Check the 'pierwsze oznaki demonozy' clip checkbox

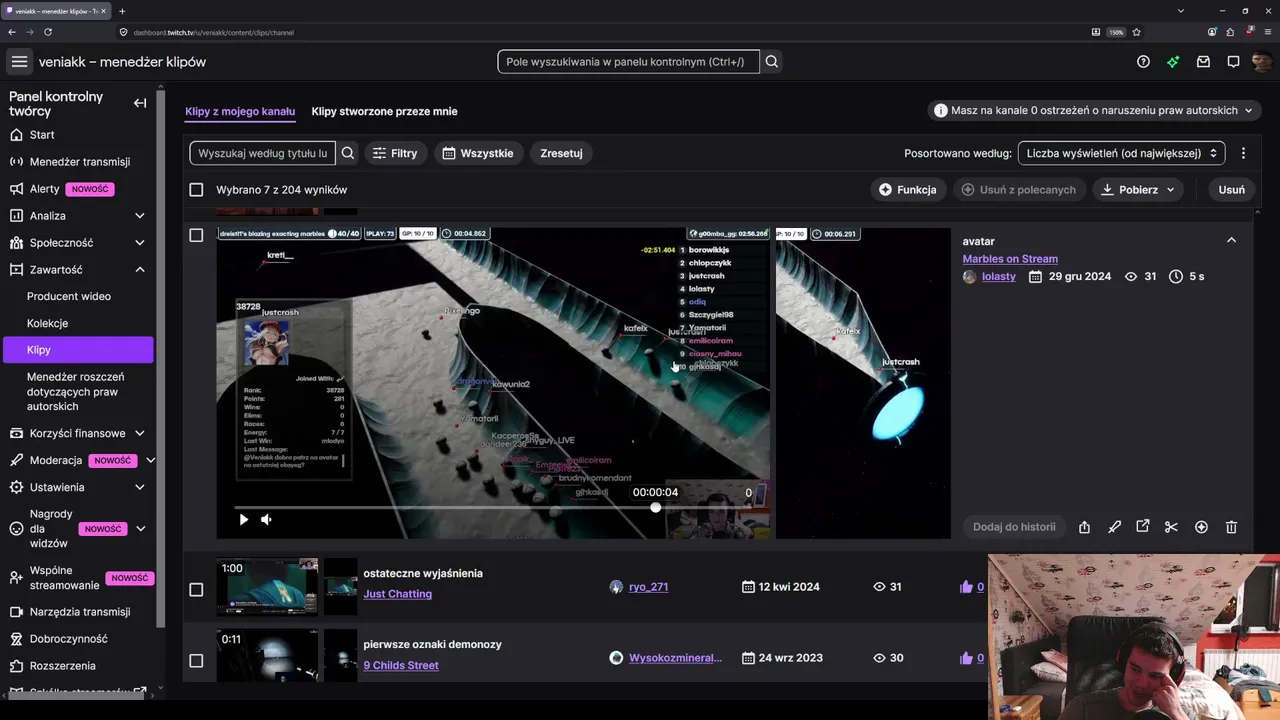click(196, 661)
